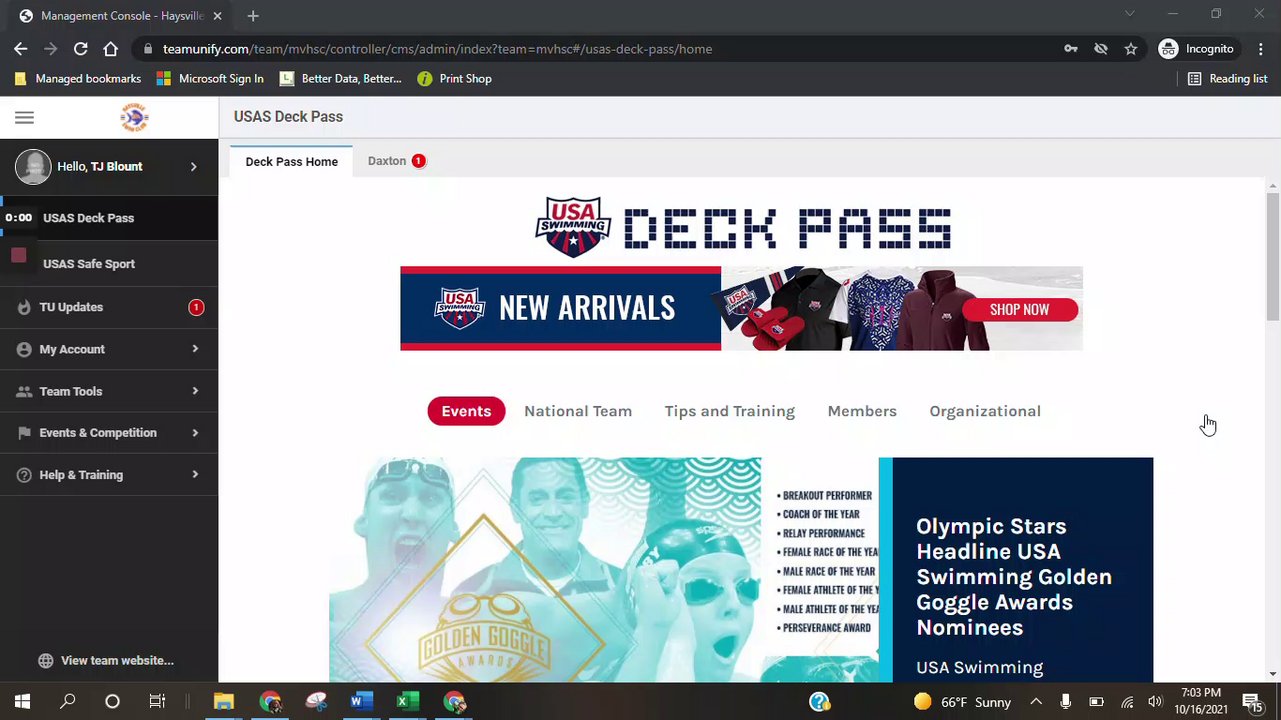
Task: Click the red badge on the Daxton tab
Action: 419,161
